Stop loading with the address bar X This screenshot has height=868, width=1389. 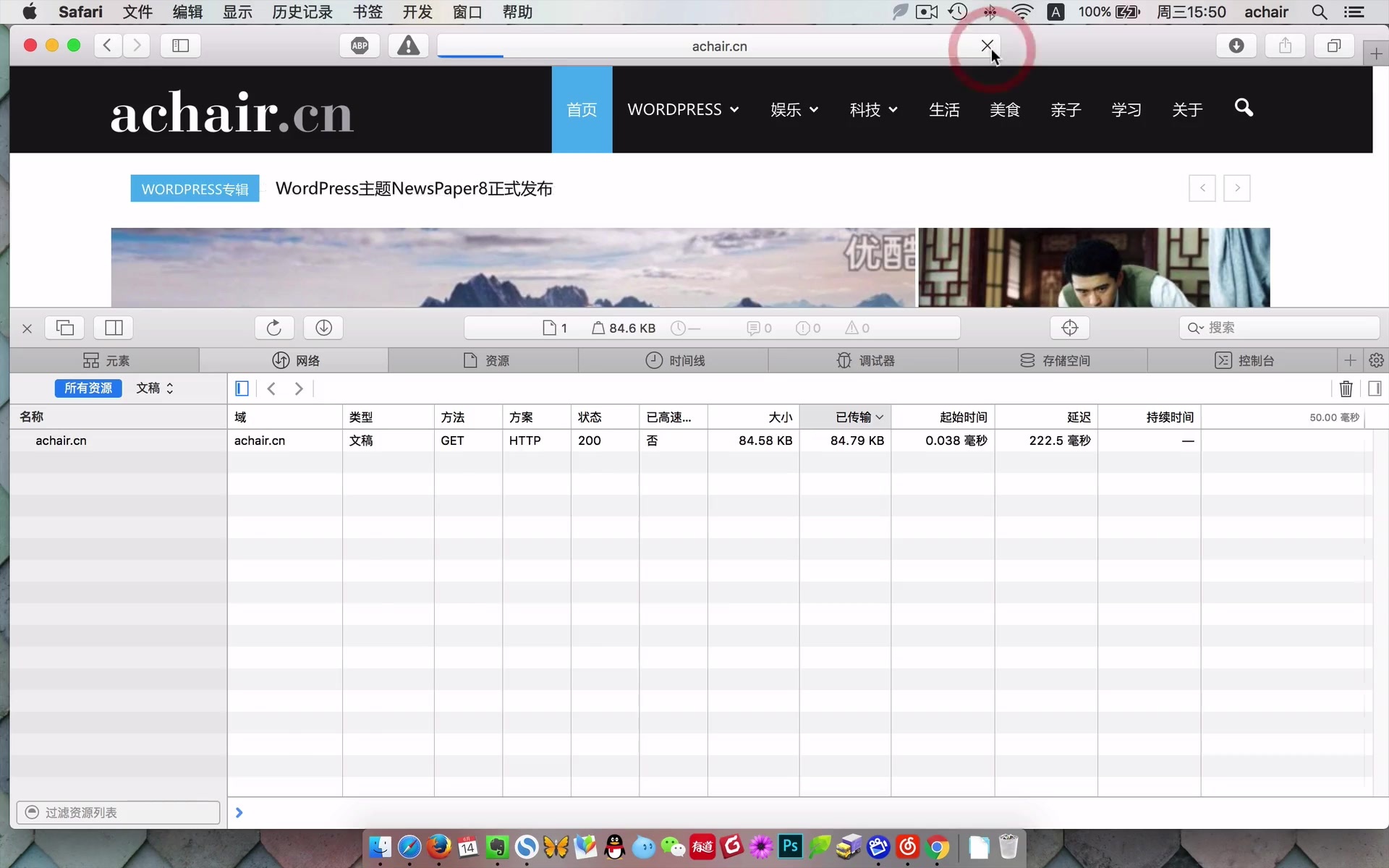click(x=987, y=46)
